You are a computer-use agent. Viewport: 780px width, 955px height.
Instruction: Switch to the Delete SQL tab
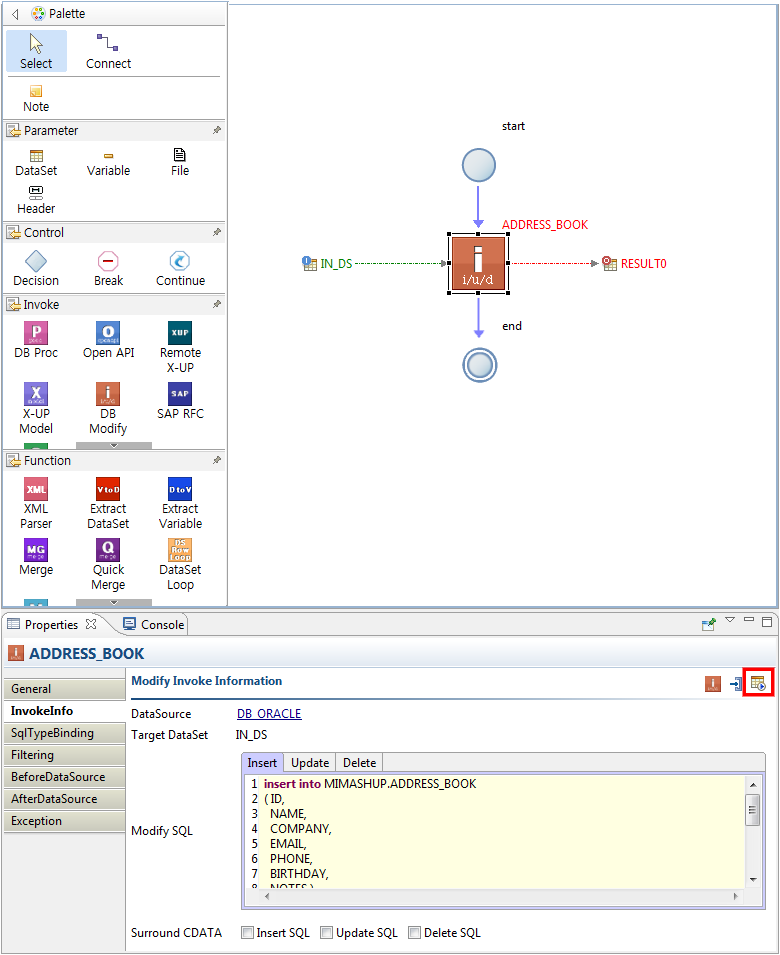pyautogui.click(x=359, y=763)
